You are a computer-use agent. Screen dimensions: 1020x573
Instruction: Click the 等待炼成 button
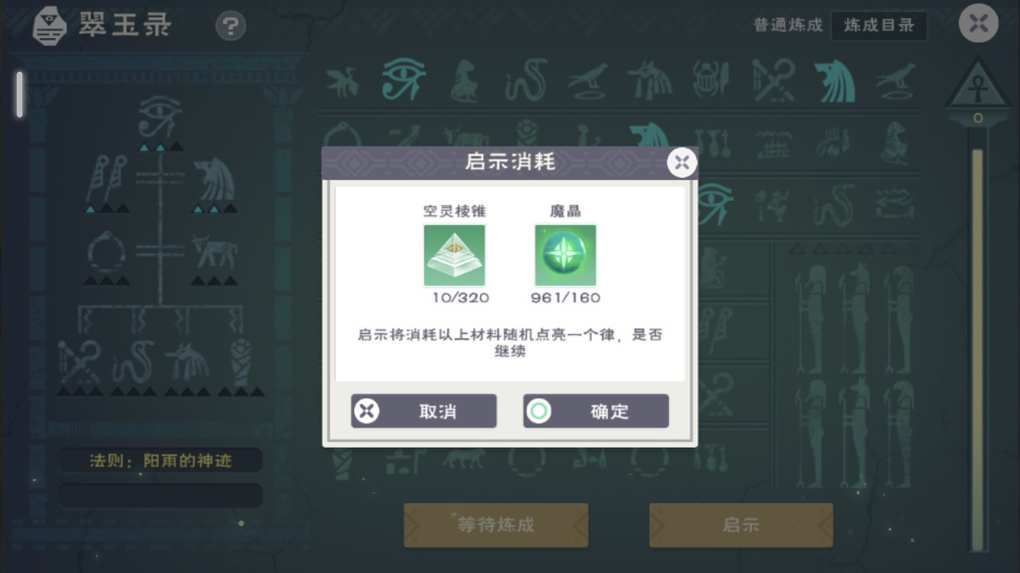(496, 524)
